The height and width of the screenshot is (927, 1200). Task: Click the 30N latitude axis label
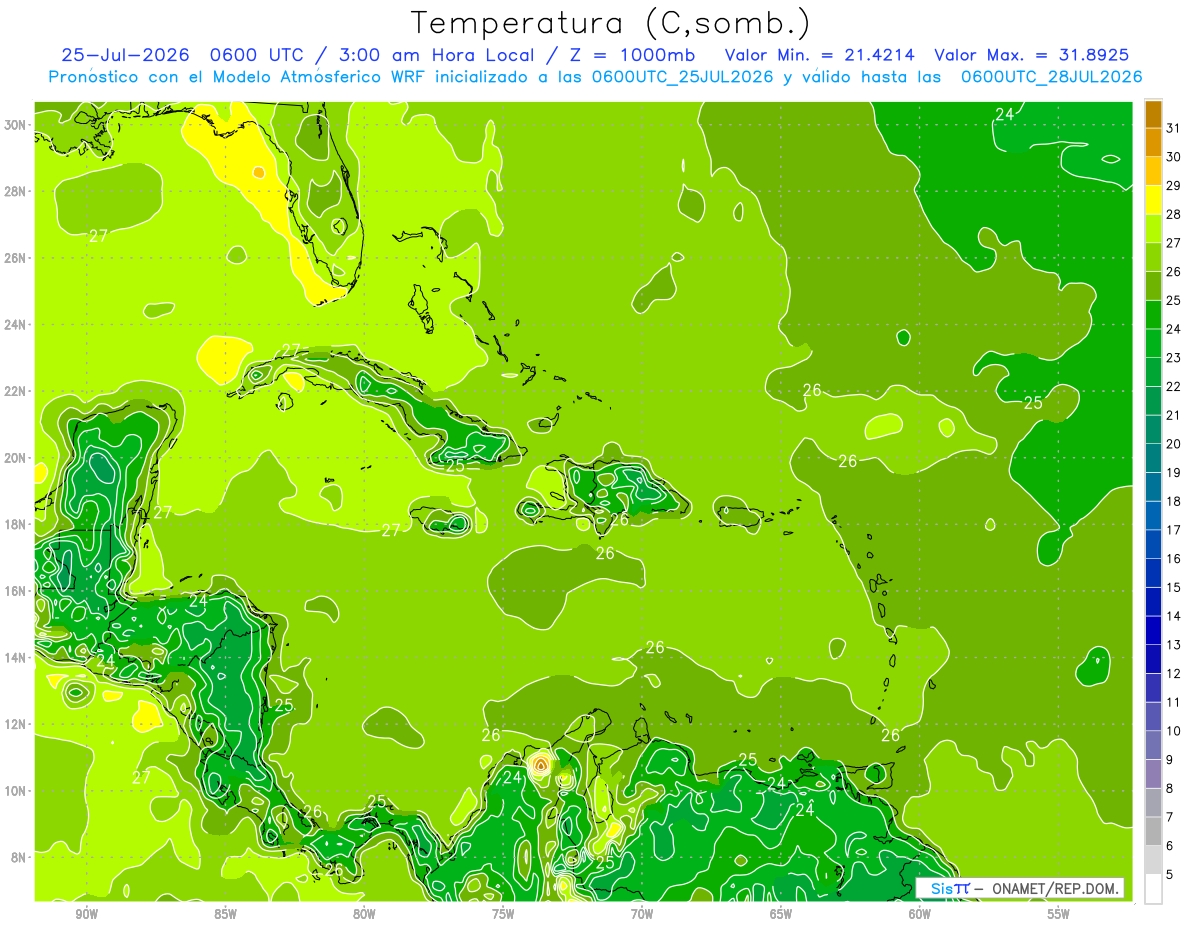(16, 125)
